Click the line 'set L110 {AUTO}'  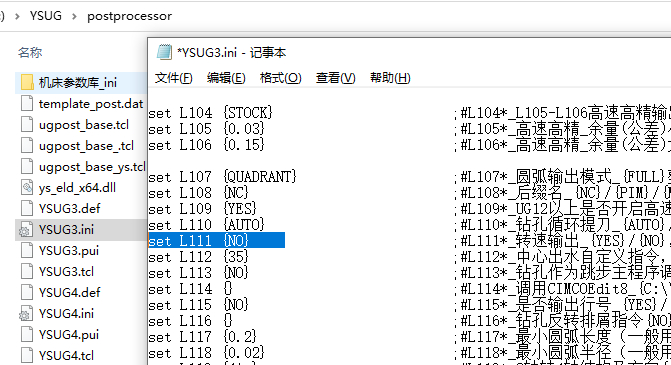pos(206,225)
